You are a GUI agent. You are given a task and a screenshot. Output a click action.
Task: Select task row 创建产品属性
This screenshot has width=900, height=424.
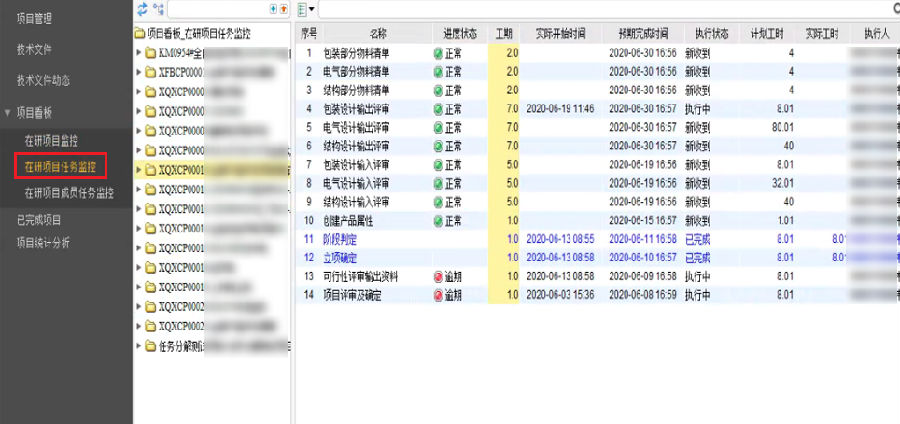598,221
